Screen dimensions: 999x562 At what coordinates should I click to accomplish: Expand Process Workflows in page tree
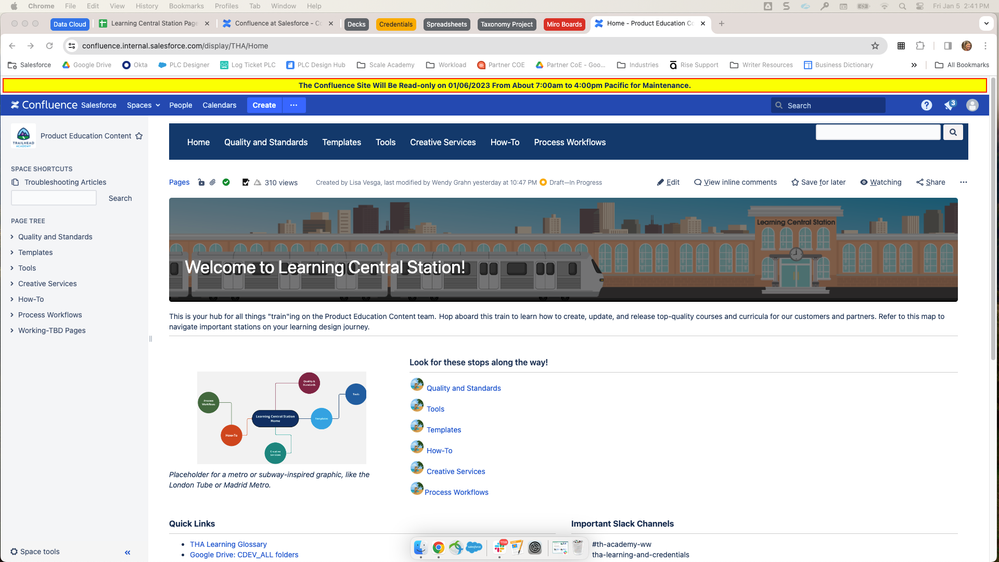pos(12,315)
